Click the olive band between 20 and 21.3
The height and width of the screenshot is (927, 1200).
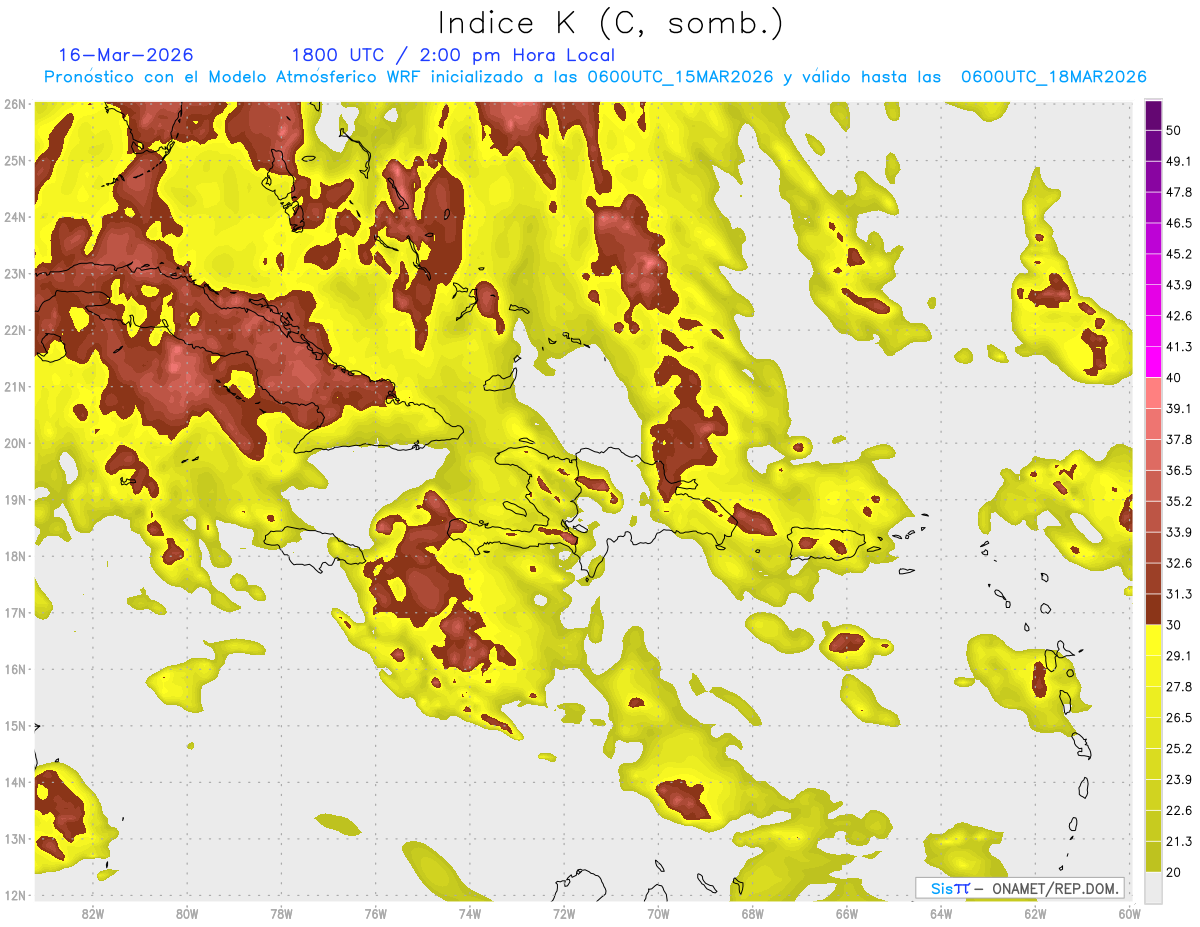click(1153, 856)
